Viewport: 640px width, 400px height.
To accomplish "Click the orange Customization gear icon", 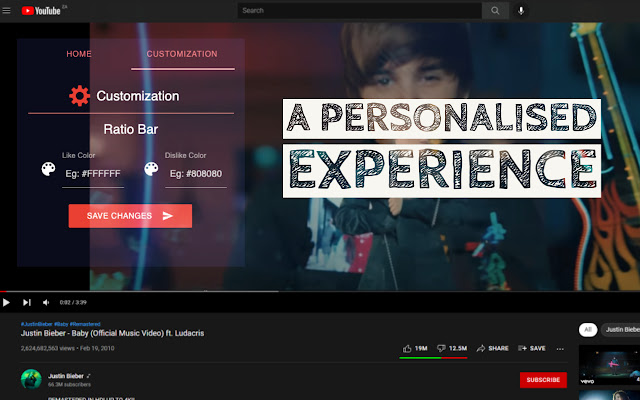I will click(79, 96).
